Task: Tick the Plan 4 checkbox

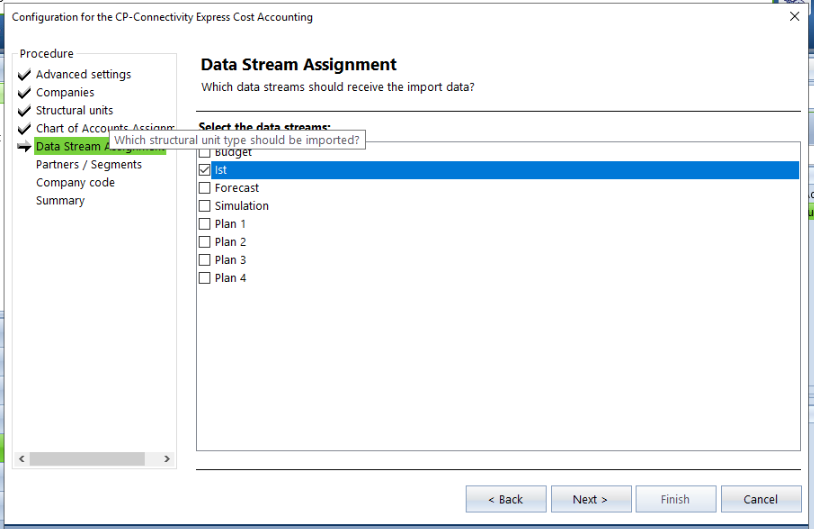Action: coord(205,278)
